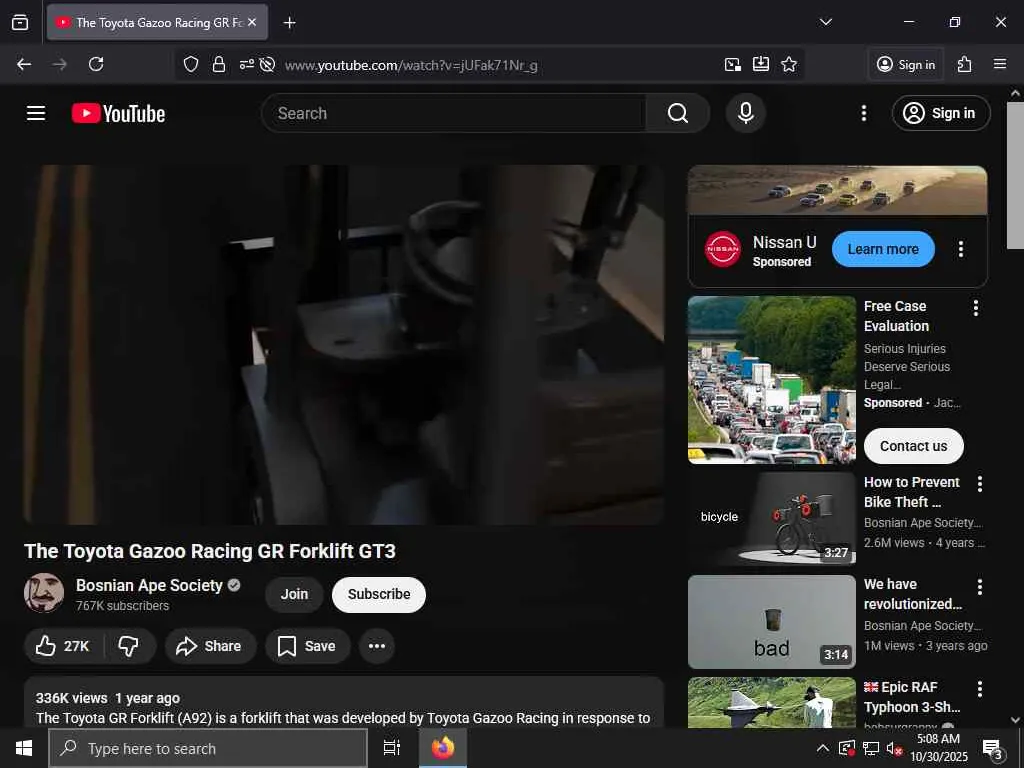Open options for Epic RAF Typhoon video
This screenshot has width=1024, height=768.
[979, 689]
